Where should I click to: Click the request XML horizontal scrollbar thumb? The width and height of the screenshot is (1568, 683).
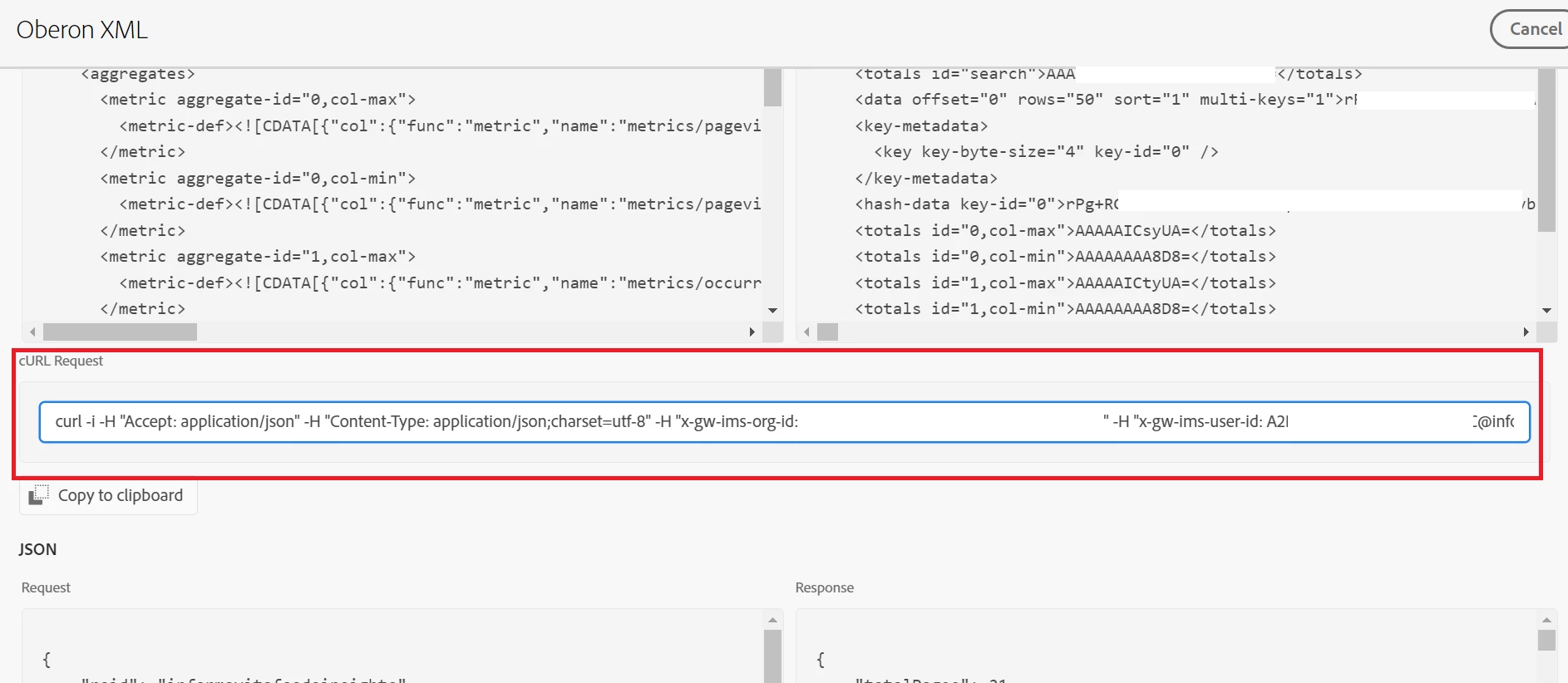point(120,332)
